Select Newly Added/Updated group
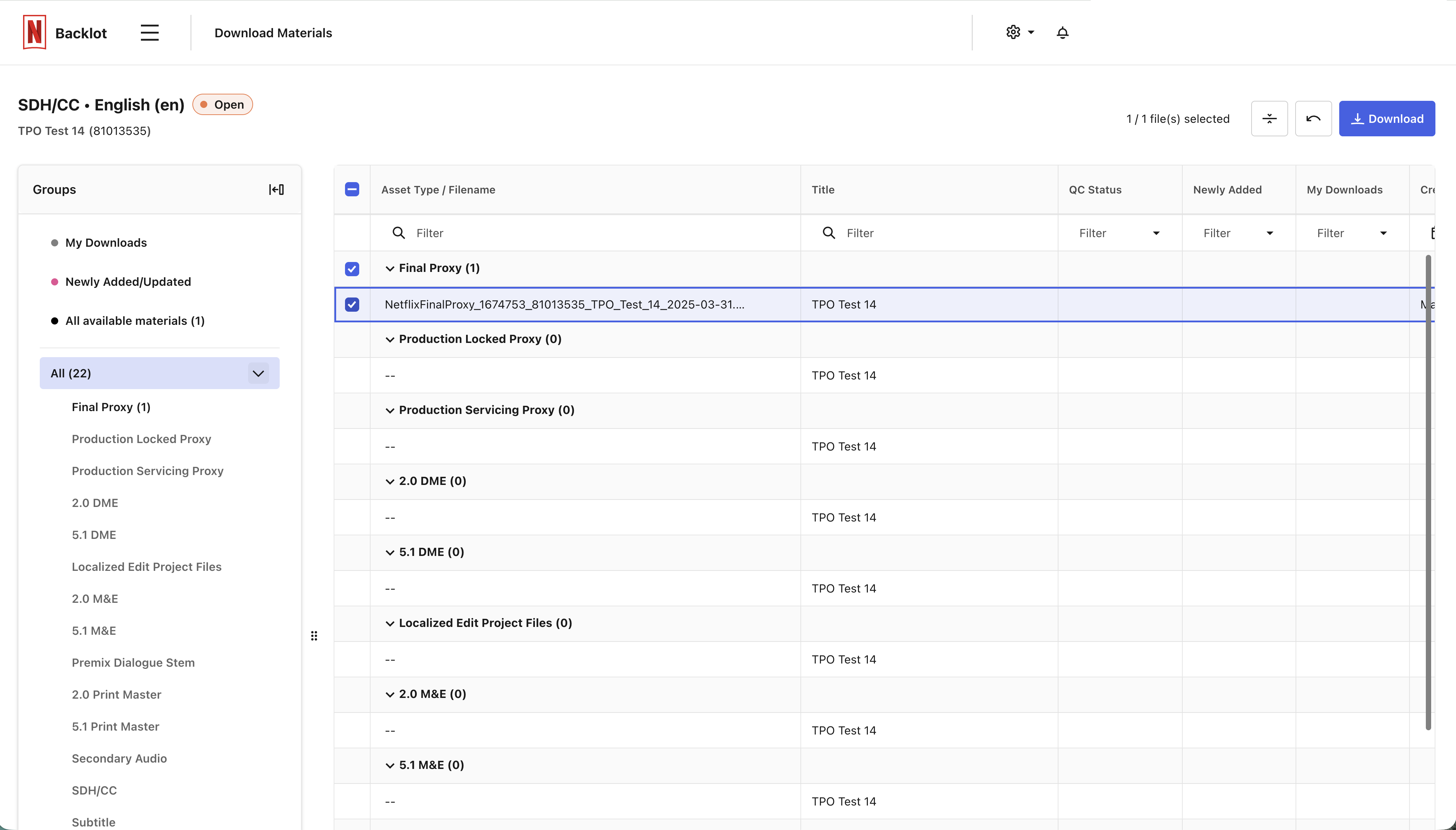Image resolution: width=1456 pixels, height=830 pixels. coord(128,282)
